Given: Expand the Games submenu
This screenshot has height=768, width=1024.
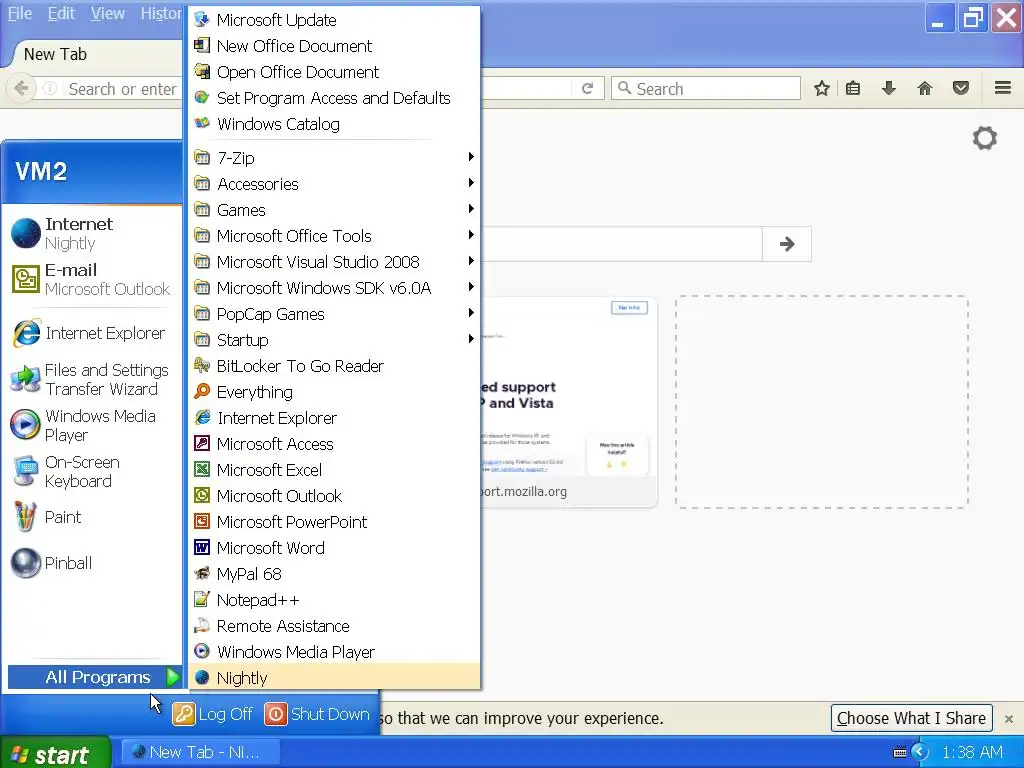Looking at the screenshot, I should pos(334,210).
